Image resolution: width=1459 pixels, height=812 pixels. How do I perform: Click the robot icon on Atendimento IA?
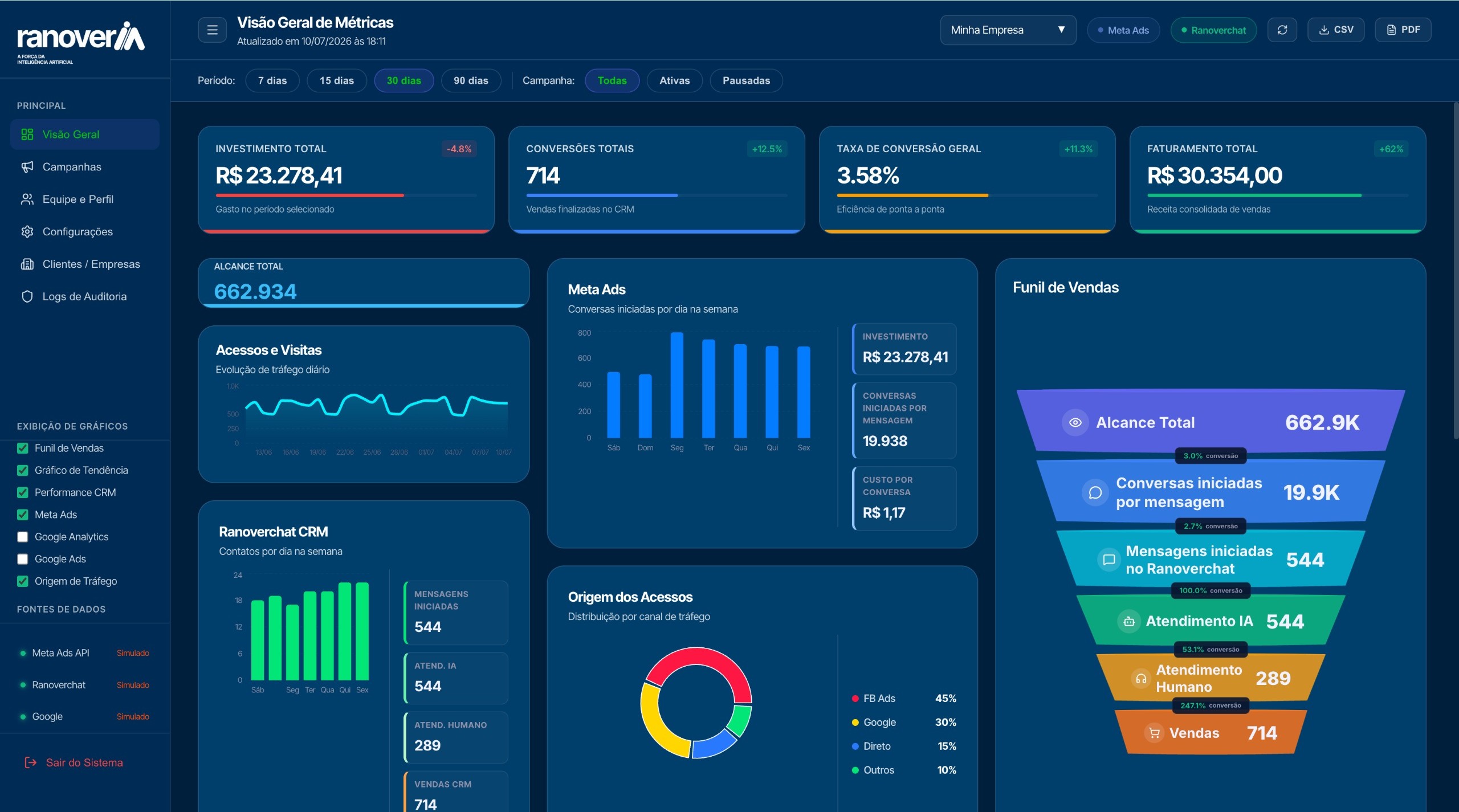coord(1128,622)
